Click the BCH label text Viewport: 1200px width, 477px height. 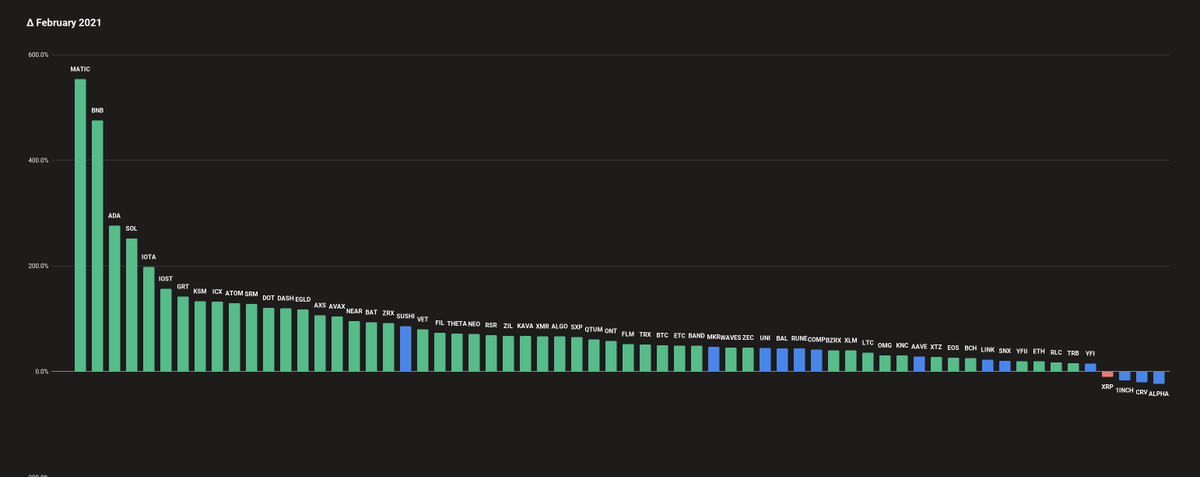970,349
